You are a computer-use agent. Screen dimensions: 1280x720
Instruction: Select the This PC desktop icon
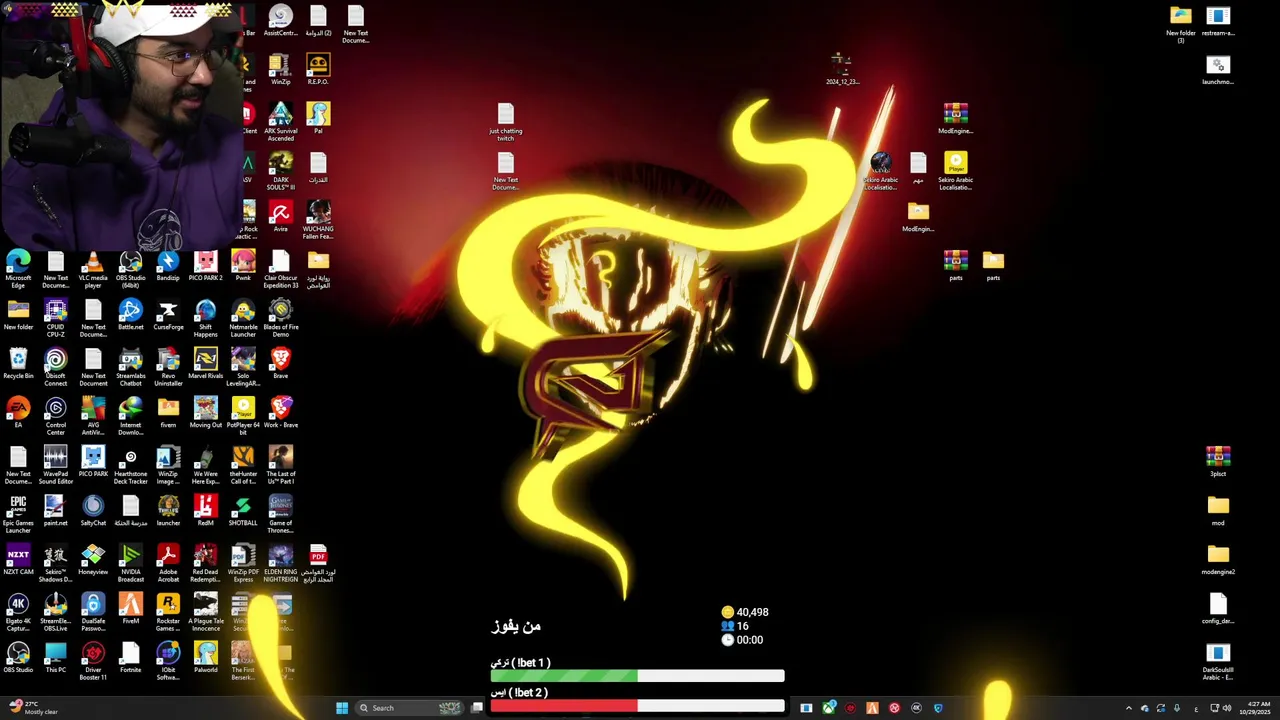(56, 659)
